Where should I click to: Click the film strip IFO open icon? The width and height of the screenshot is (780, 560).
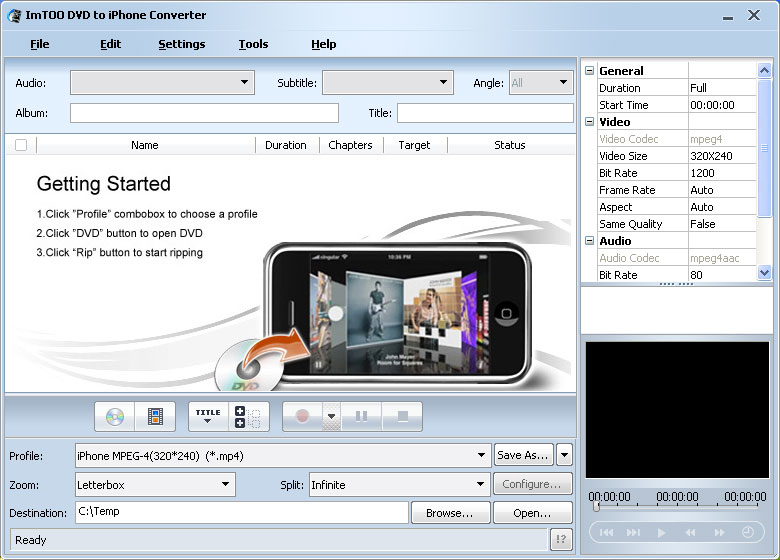pyautogui.click(x=155, y=417)
